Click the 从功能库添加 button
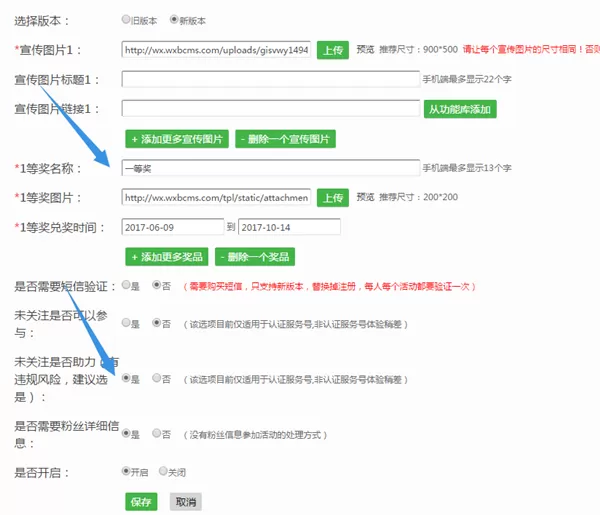The width and height of the screenshot is (600, 515). click(460, 109)
